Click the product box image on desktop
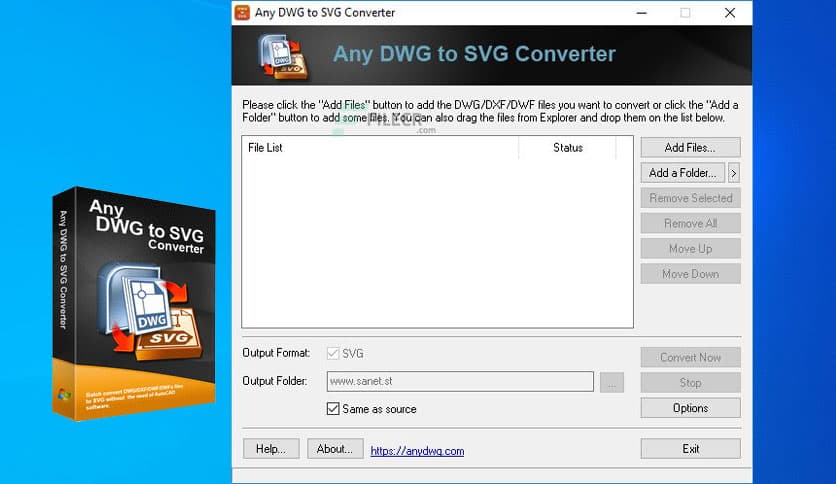 [x=134, y=304]
